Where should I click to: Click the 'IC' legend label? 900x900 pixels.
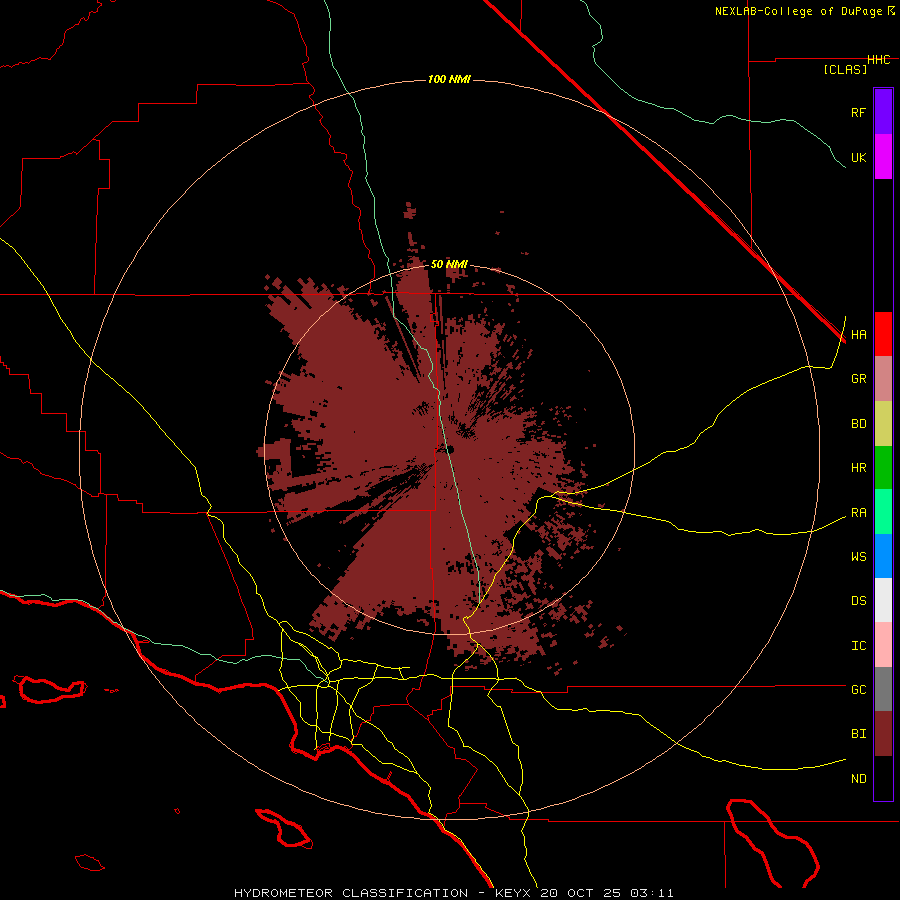(858, 646)
